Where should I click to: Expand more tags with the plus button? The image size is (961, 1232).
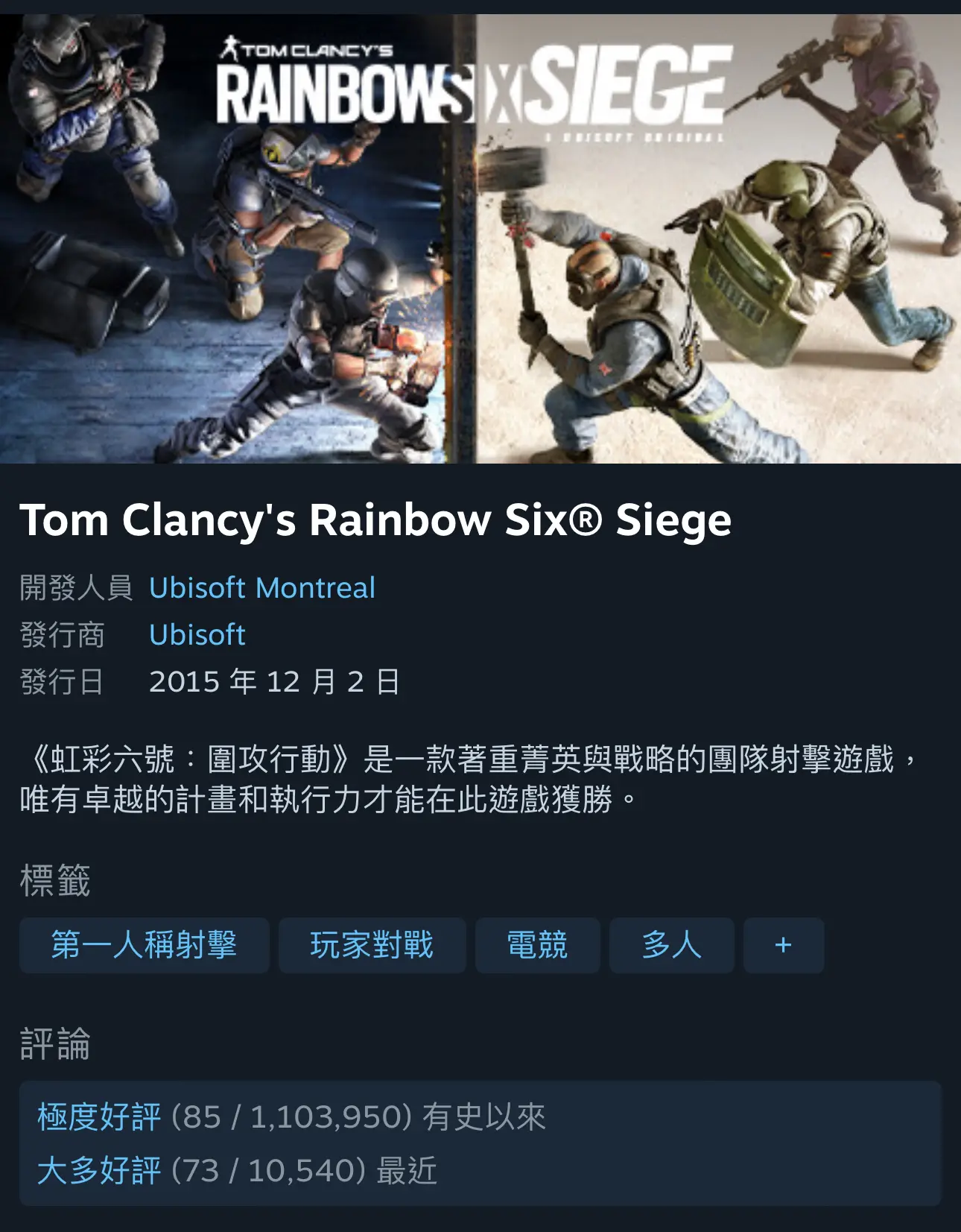click(784, 945)
